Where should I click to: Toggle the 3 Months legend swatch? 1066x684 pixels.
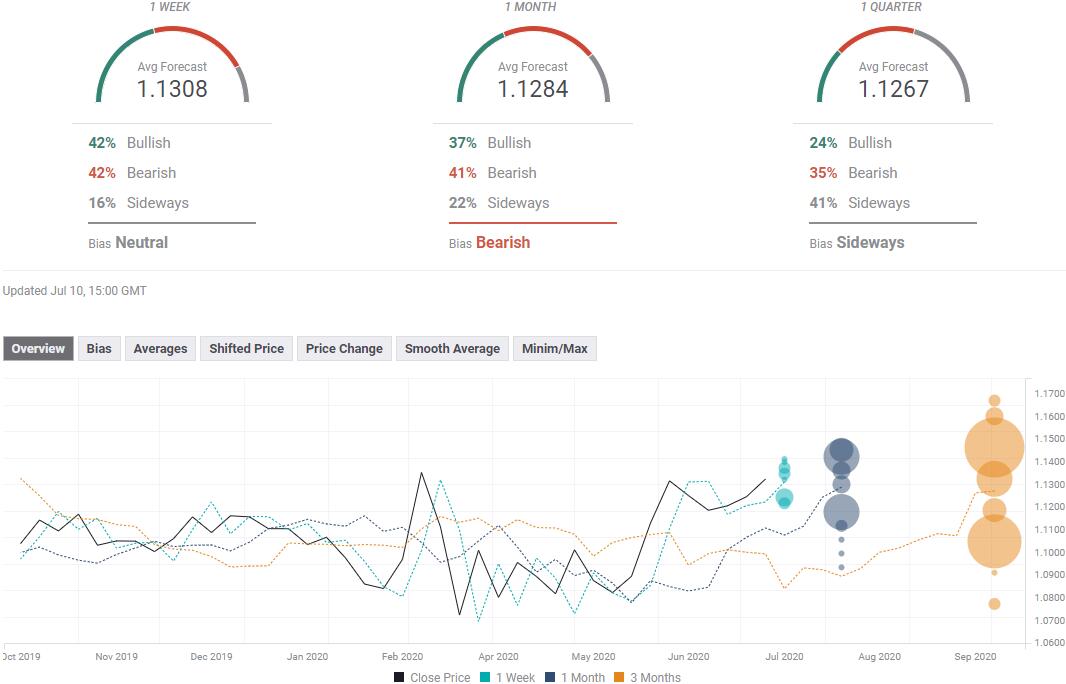click(619, 677)
